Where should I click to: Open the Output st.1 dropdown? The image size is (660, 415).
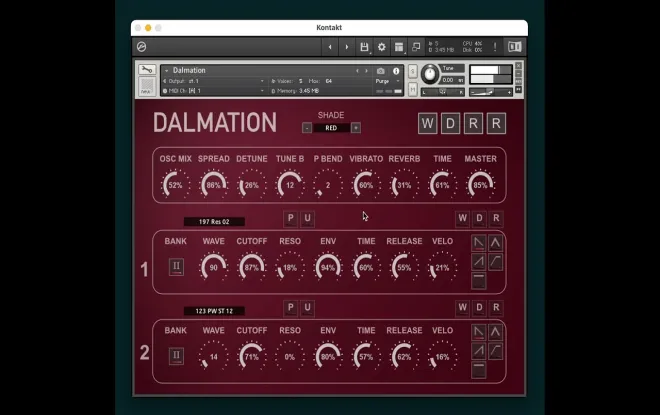point(215,81)
